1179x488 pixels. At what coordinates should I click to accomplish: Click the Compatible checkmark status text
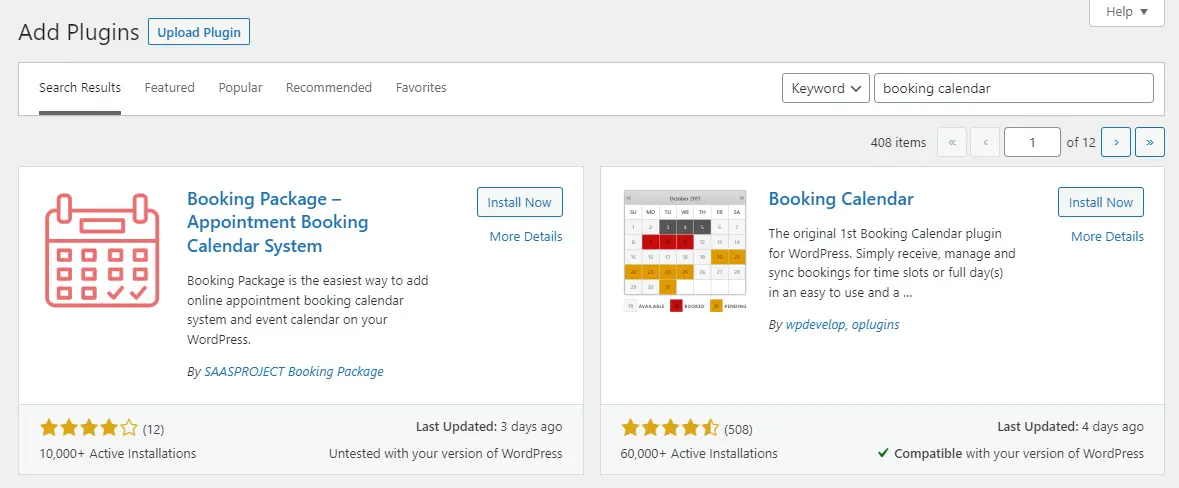(1011, 453)
